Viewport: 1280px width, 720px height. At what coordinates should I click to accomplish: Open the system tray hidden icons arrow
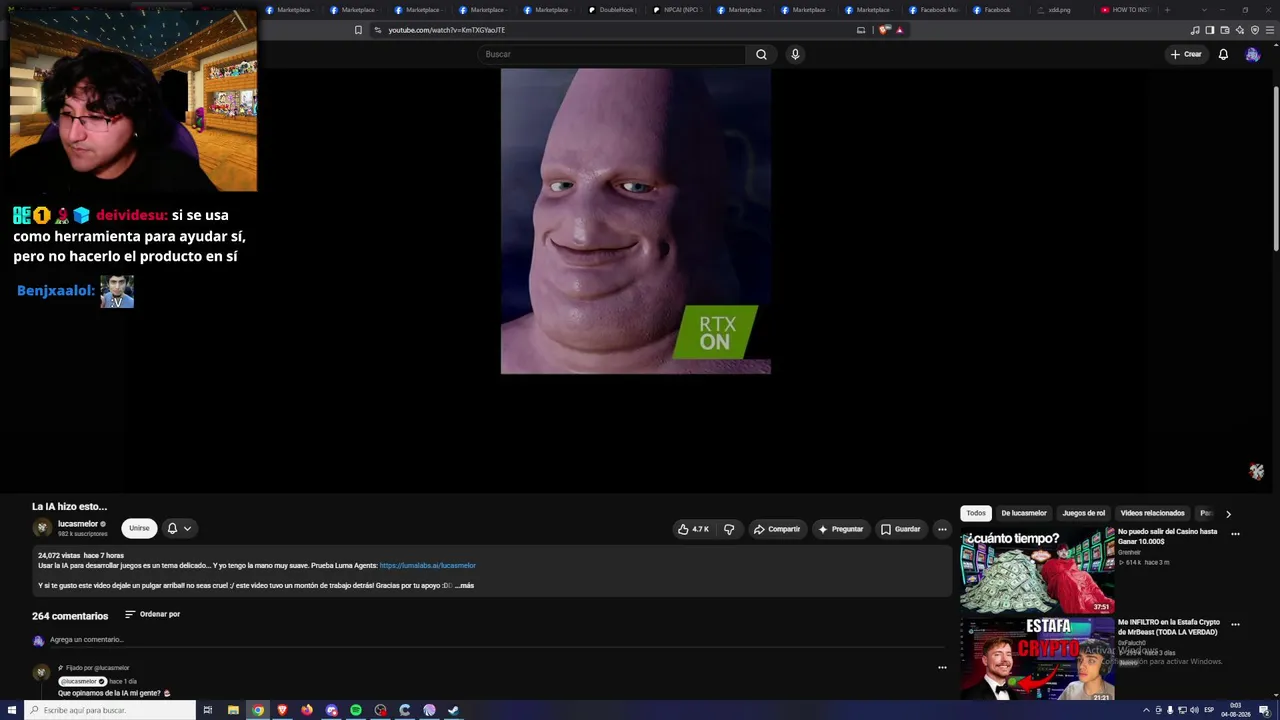coord(1146,710)
